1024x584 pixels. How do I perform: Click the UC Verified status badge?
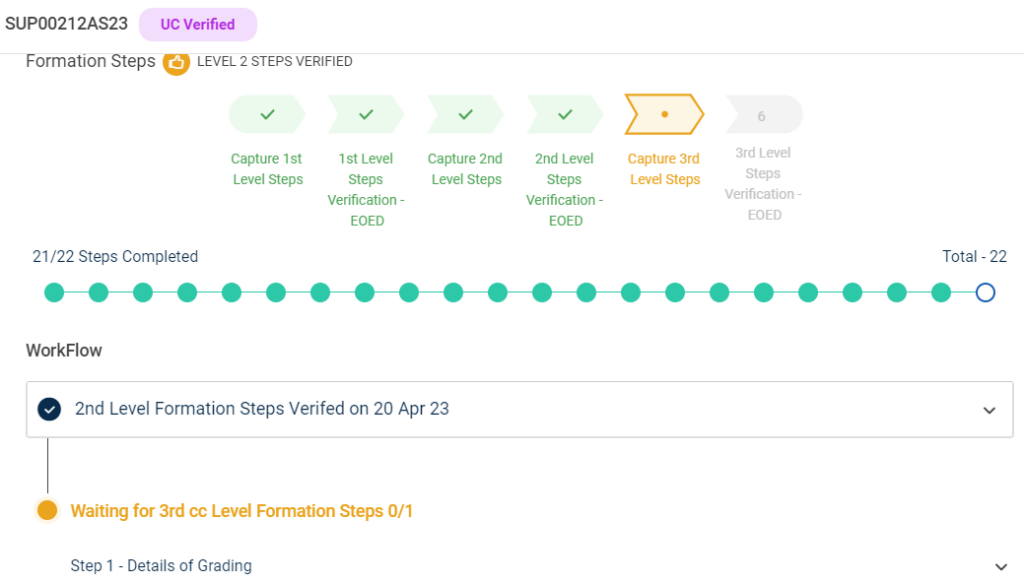tap(198, 24)
